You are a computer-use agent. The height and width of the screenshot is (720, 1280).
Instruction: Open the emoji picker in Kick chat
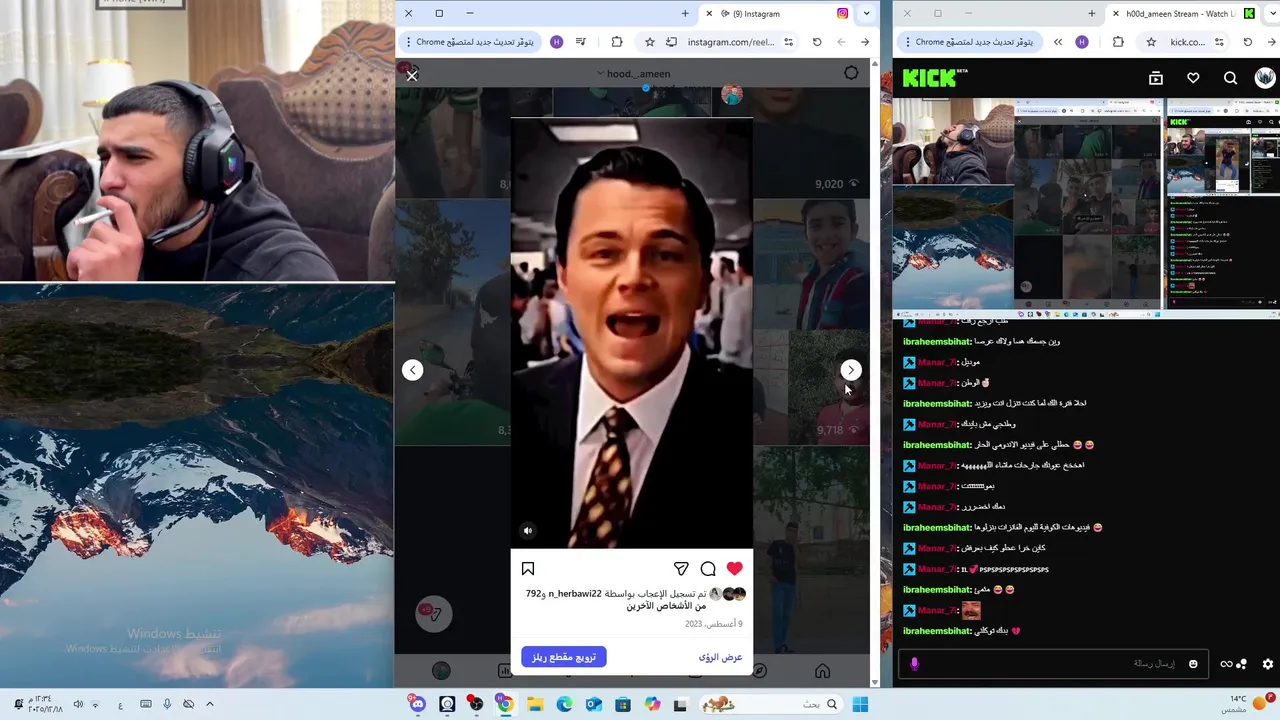[x=1193, y=664]
